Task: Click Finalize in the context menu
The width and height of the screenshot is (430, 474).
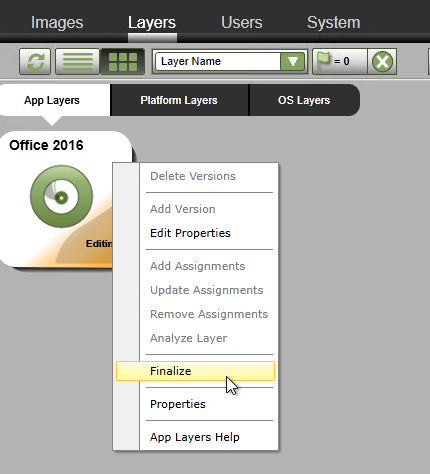Action: (195, 371)
